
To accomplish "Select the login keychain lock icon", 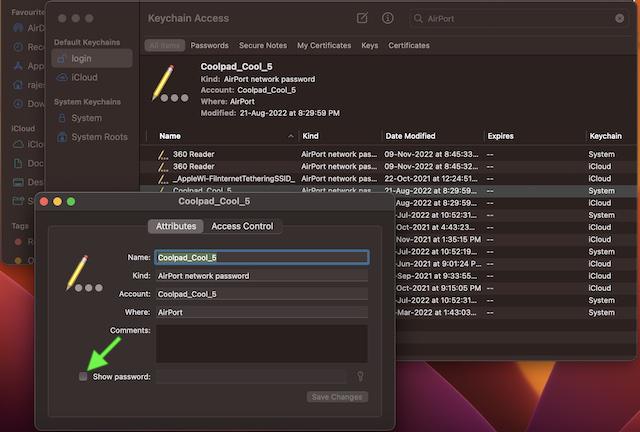I will click(61, 59).
